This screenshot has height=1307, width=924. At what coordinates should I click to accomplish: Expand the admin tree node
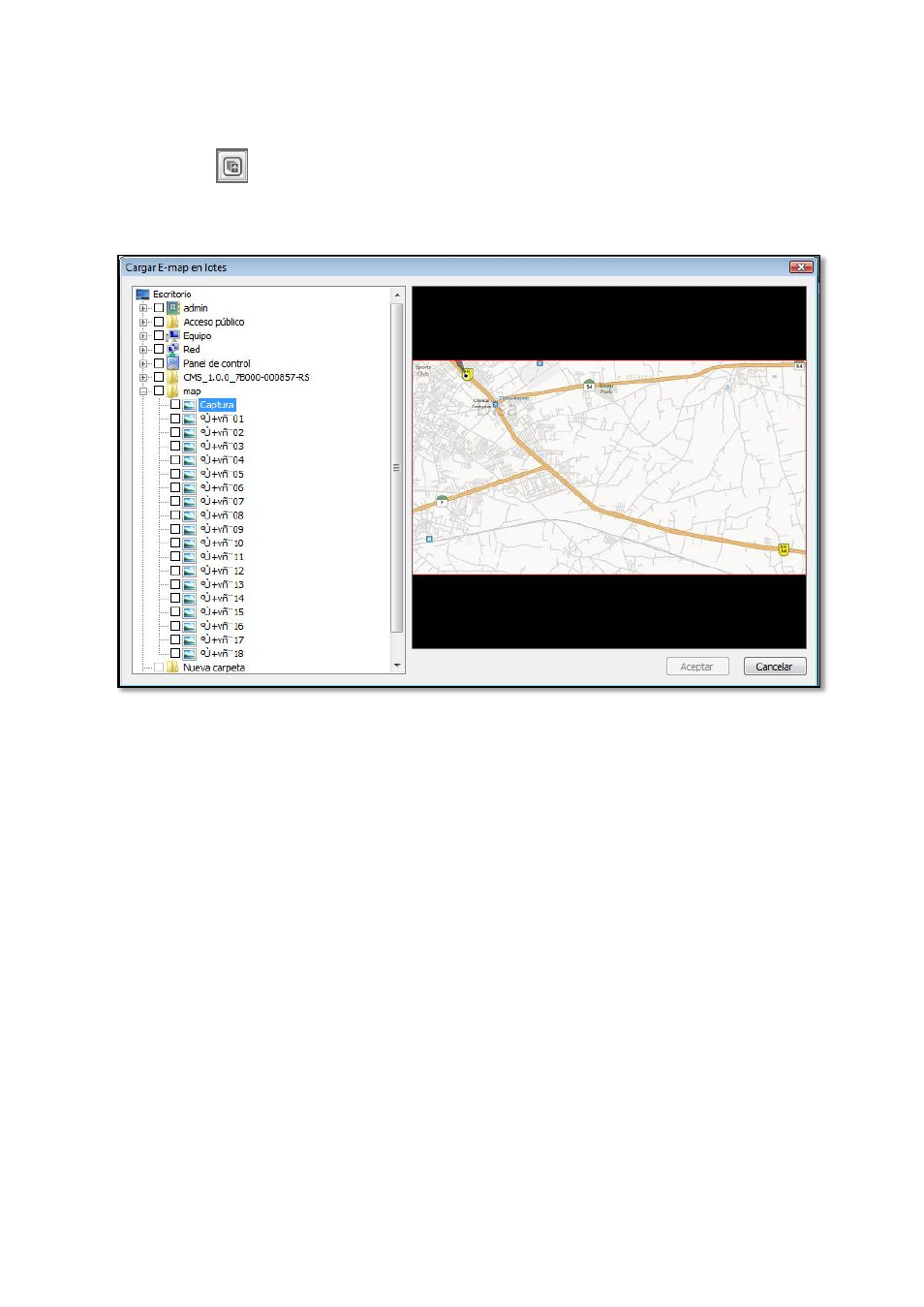143,308
